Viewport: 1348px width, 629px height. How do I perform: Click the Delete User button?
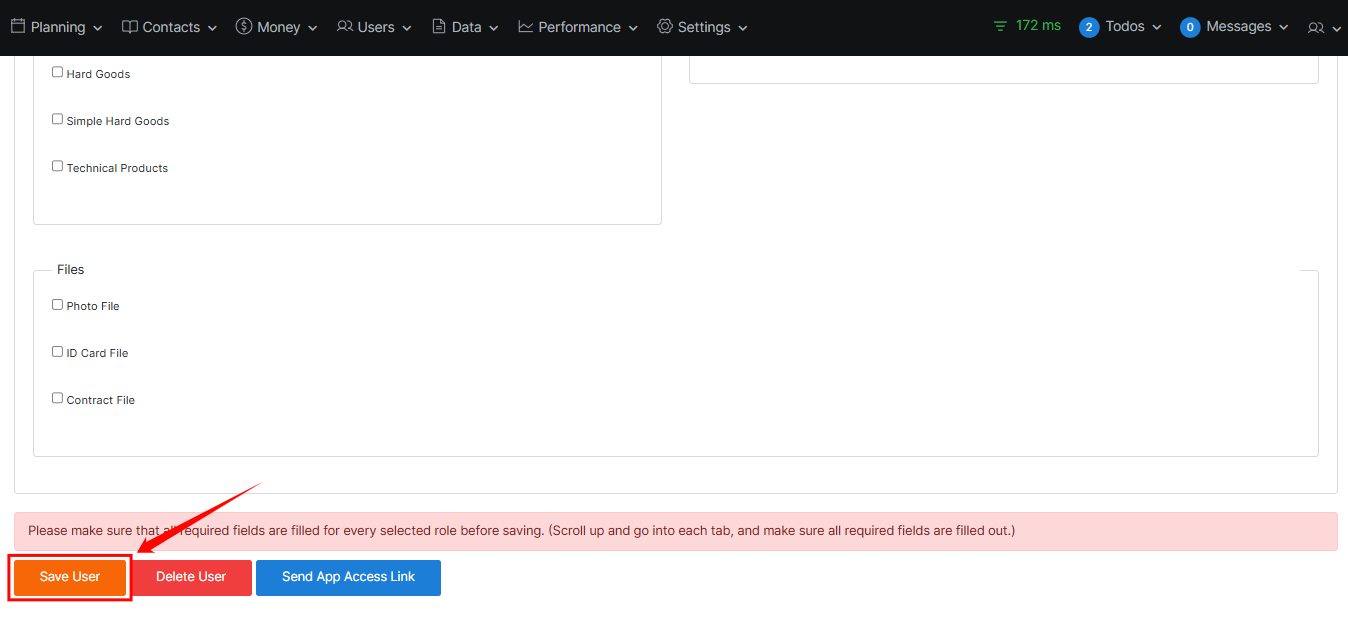pos(191,577)
